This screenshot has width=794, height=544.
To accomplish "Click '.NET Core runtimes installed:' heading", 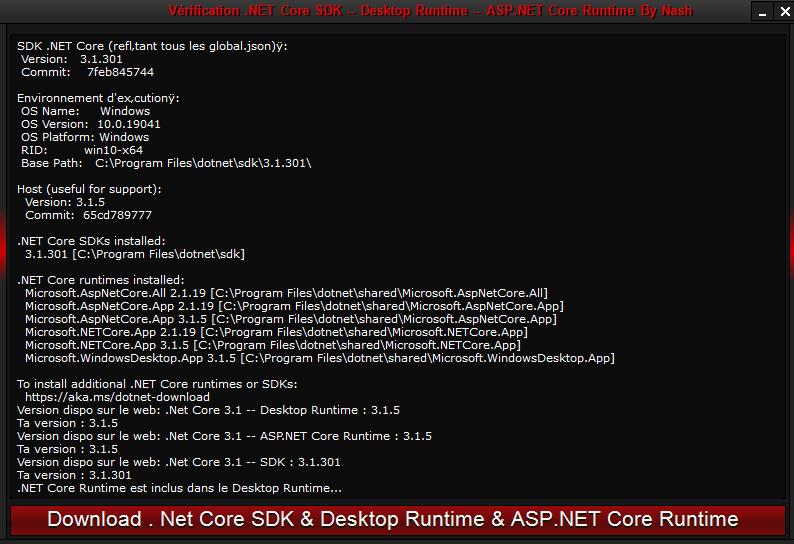I will 101,280.
